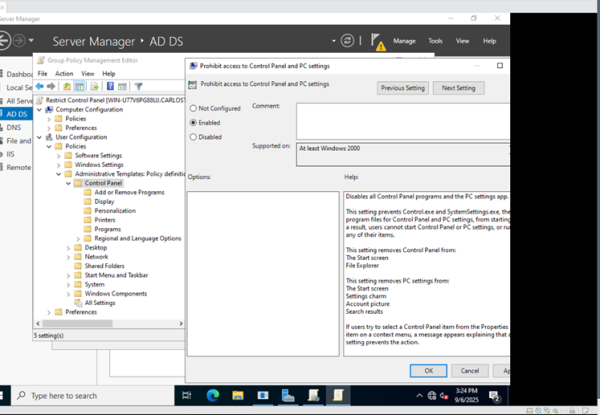This screenshot has width=600, height=415.
Task: Select the Not Configured radio button
Action: (193, 108)
